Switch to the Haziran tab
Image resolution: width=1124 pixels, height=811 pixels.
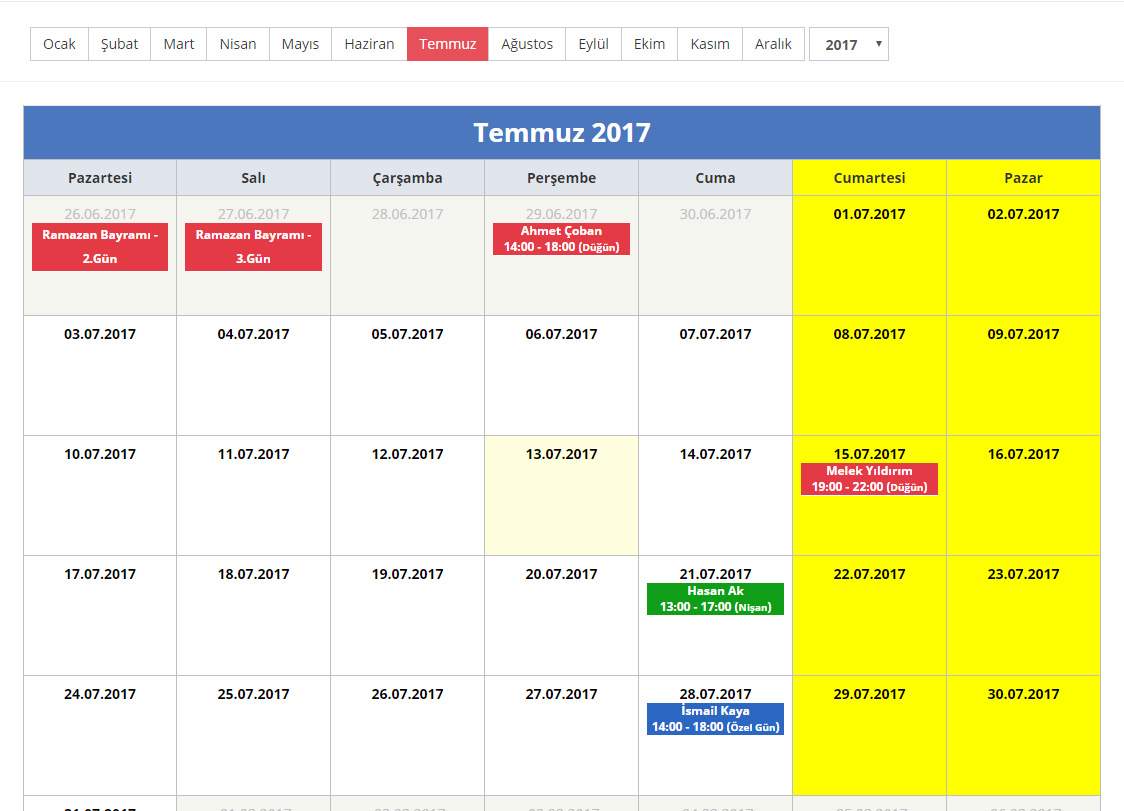pyautogui.click(x=369, y=44)
